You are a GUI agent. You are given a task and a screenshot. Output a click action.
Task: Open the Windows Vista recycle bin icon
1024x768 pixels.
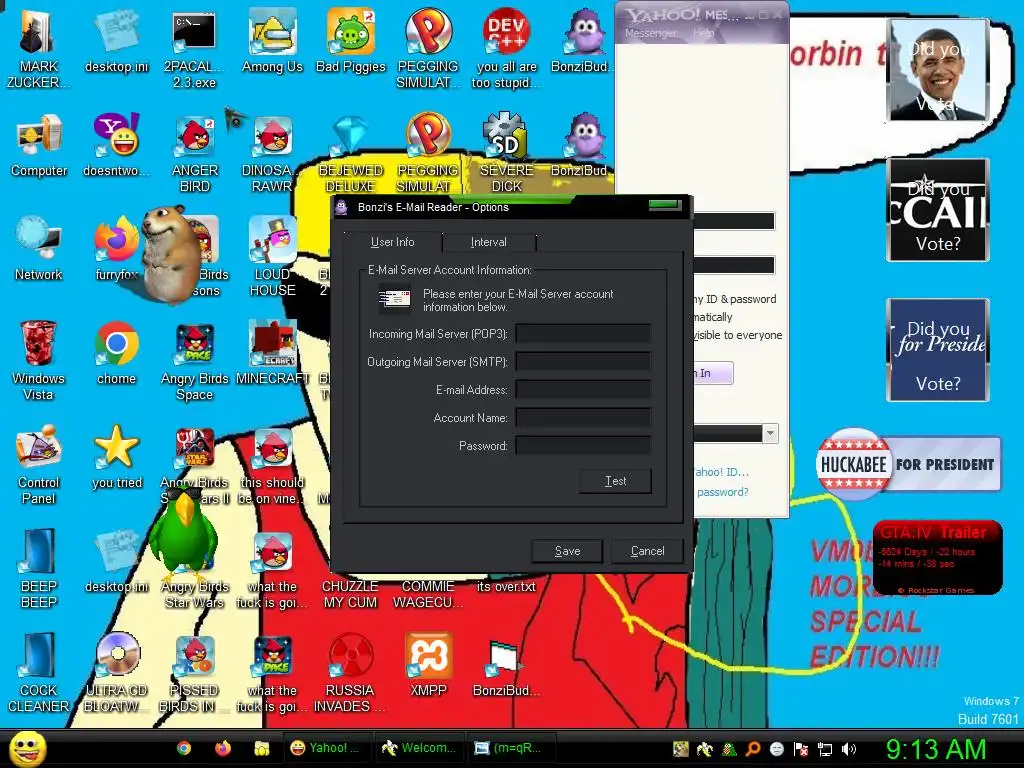pos(39,359)
